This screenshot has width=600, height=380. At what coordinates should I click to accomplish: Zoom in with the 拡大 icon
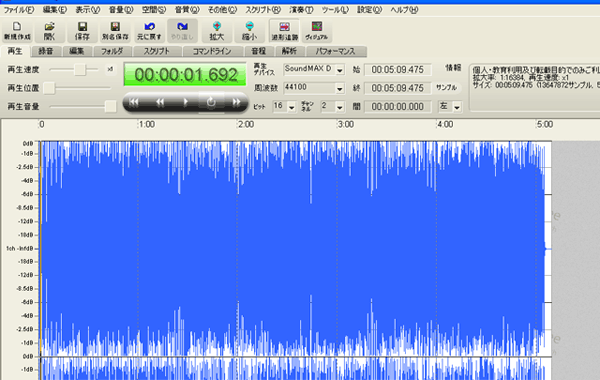[217, 31]
